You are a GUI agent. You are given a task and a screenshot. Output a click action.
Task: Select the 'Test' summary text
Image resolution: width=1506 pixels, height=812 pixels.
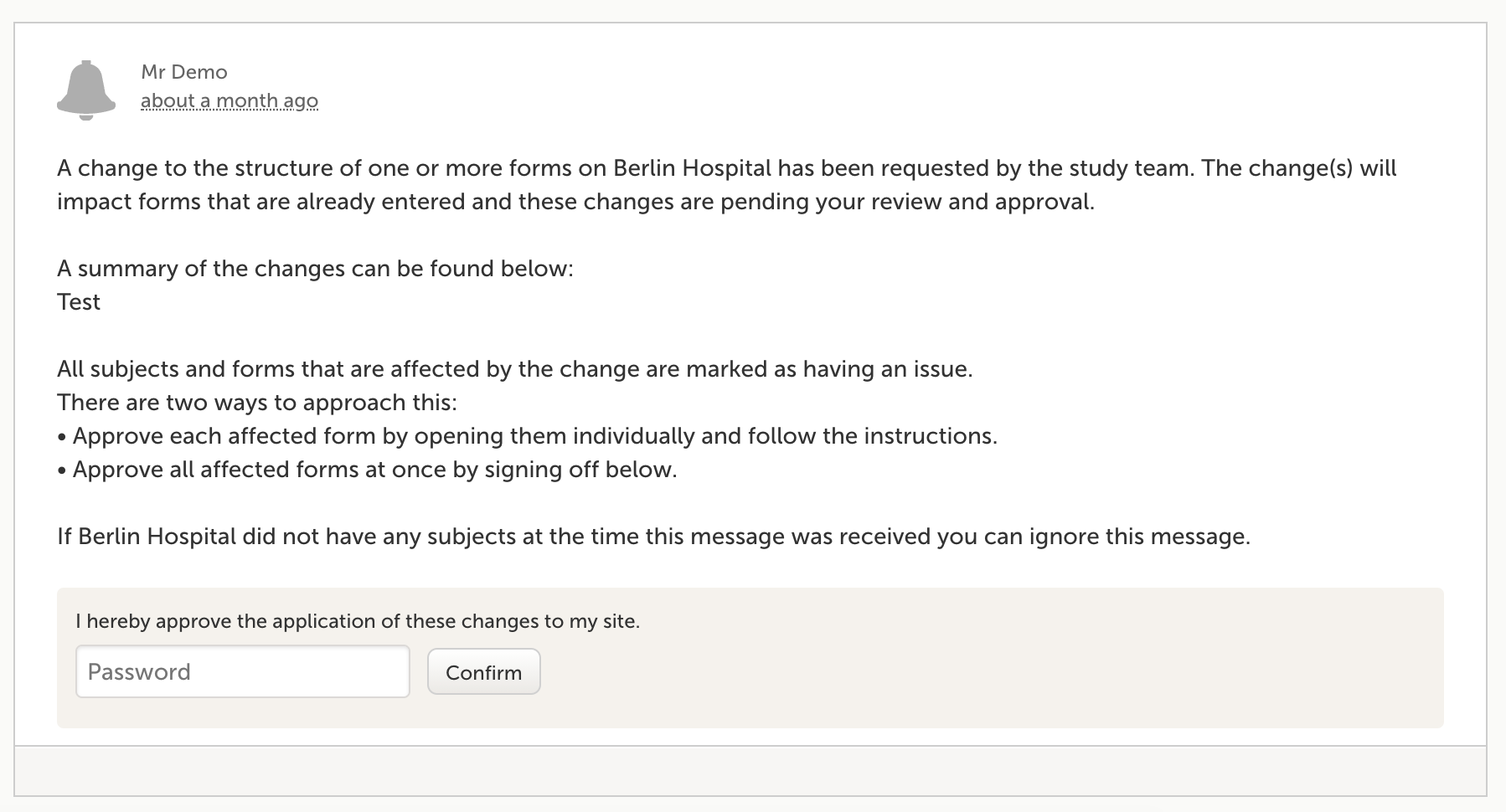[79, 302]
